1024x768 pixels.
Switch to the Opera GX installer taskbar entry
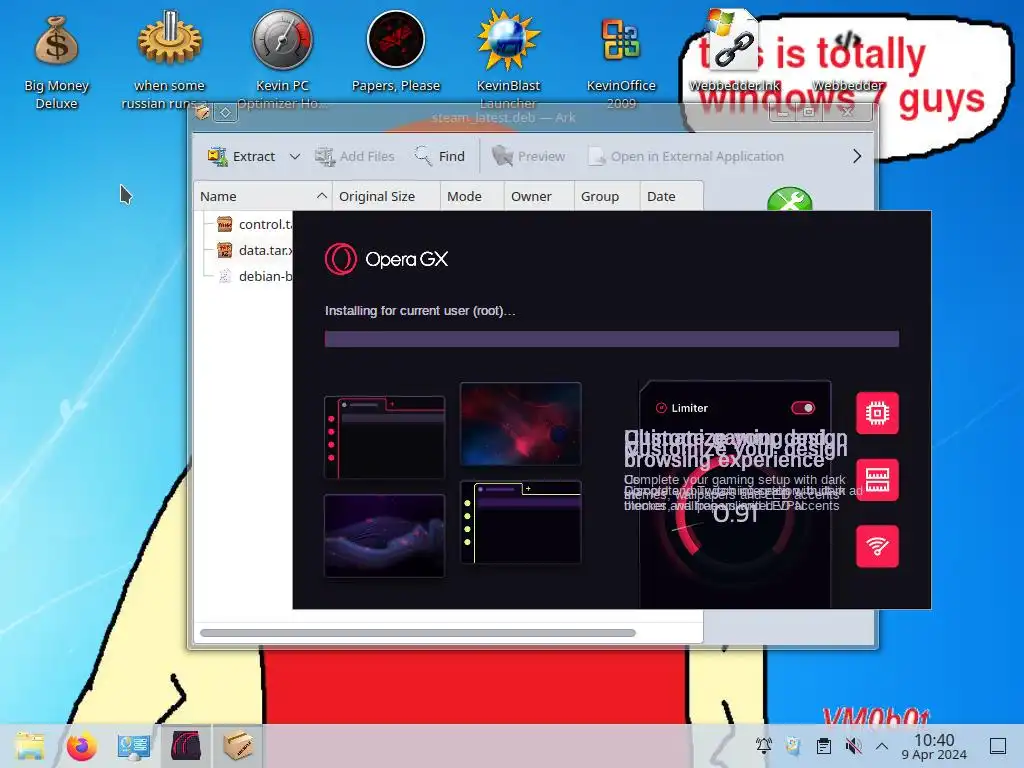click(x=185, y=746)
